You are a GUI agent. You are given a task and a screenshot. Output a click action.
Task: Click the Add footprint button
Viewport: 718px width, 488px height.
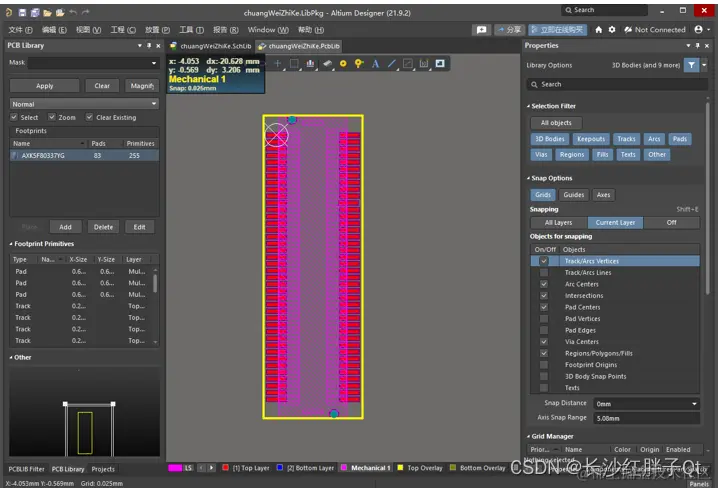click(65, 227)
